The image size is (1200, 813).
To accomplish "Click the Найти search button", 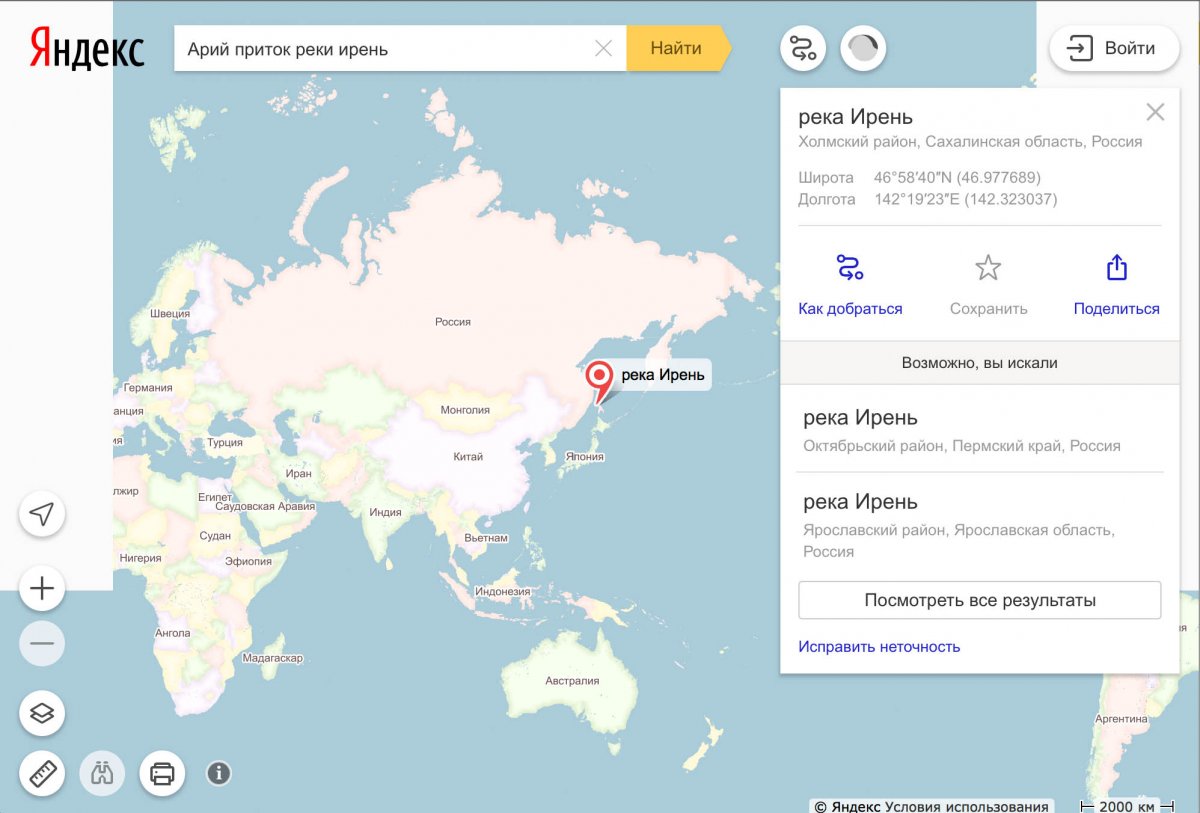I will coord(678,48).
